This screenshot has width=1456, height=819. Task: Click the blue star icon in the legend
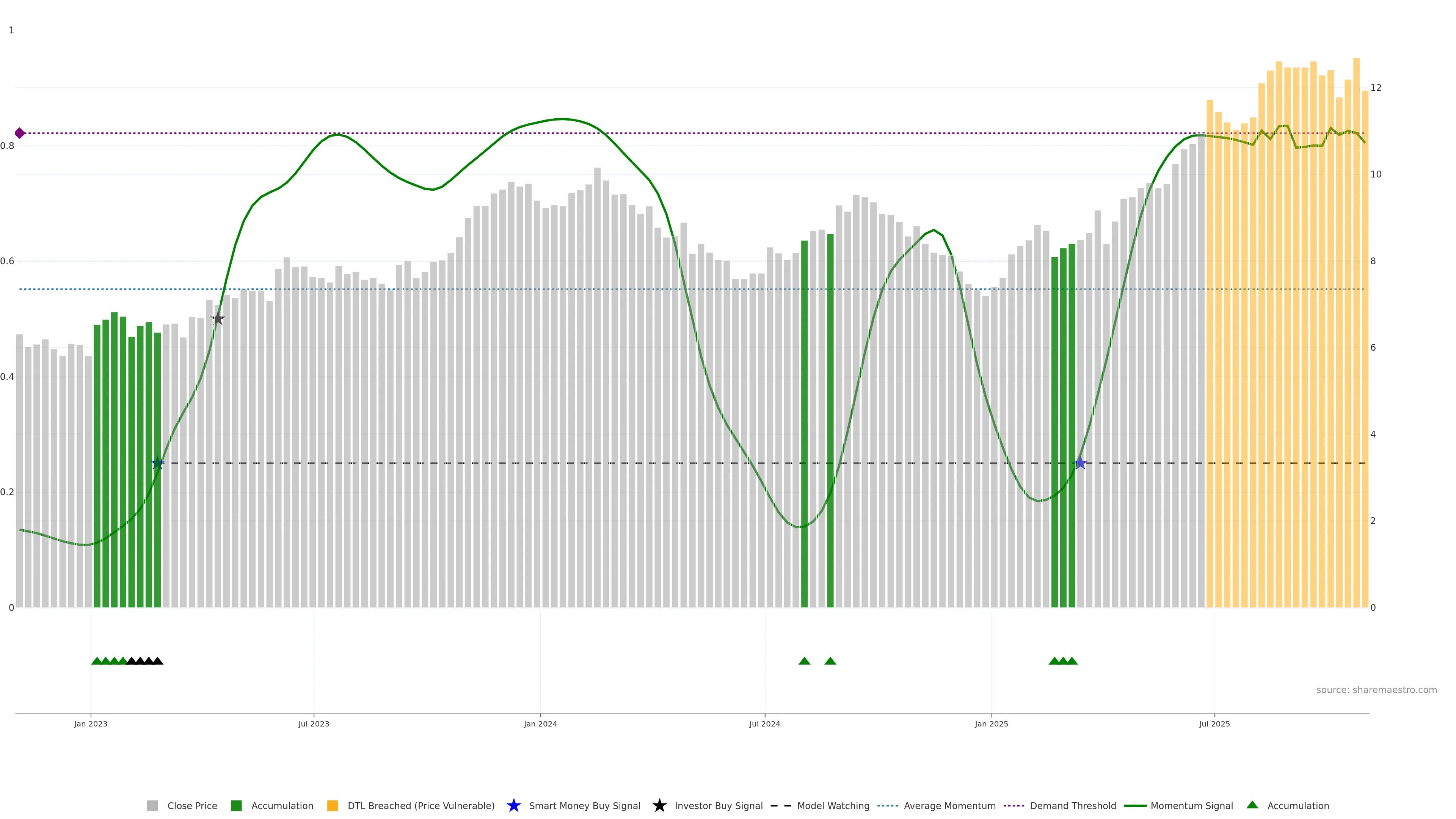point(513,805)
